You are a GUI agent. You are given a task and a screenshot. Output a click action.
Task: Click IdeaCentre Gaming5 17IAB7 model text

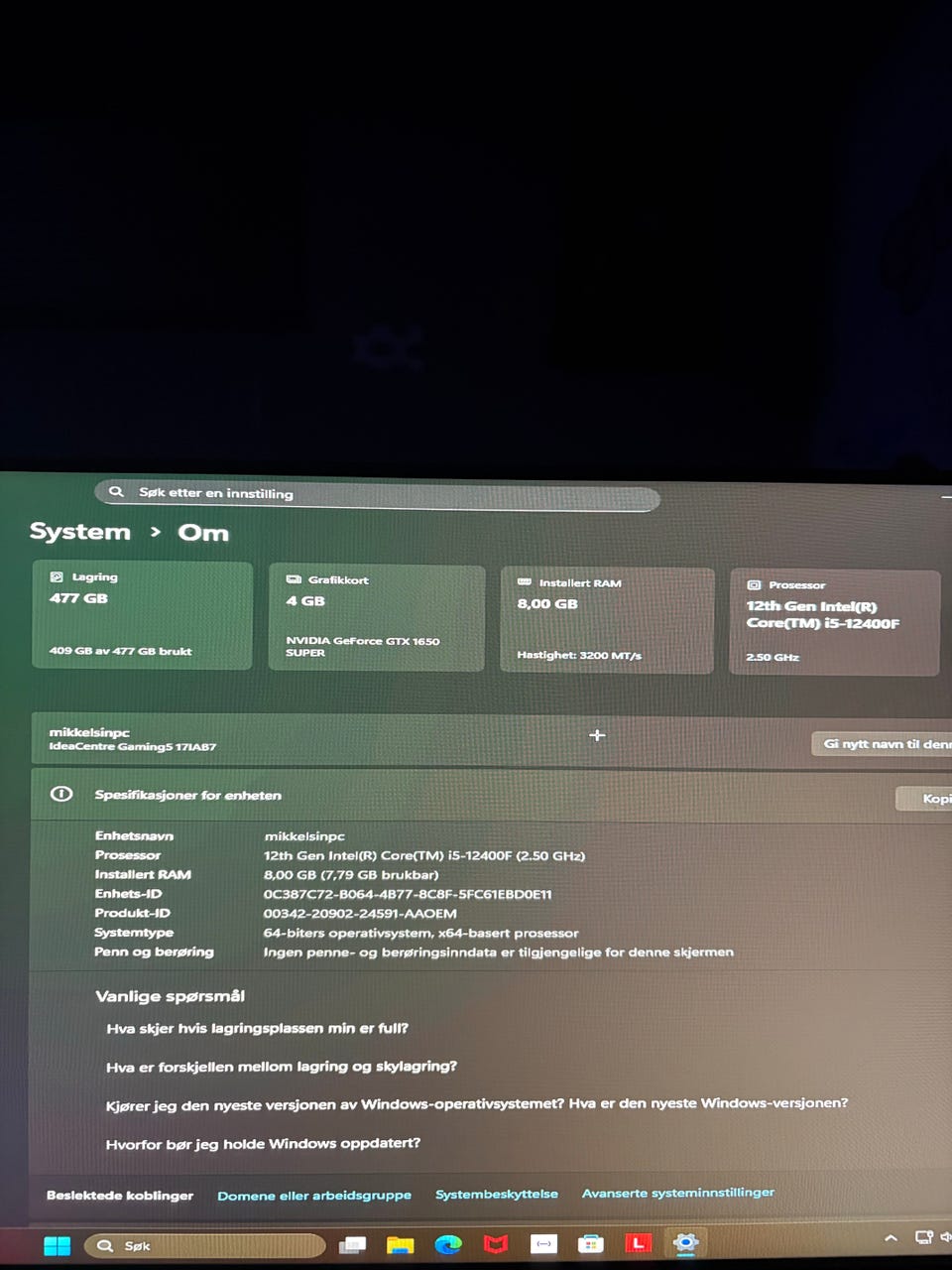coord(132,746)
